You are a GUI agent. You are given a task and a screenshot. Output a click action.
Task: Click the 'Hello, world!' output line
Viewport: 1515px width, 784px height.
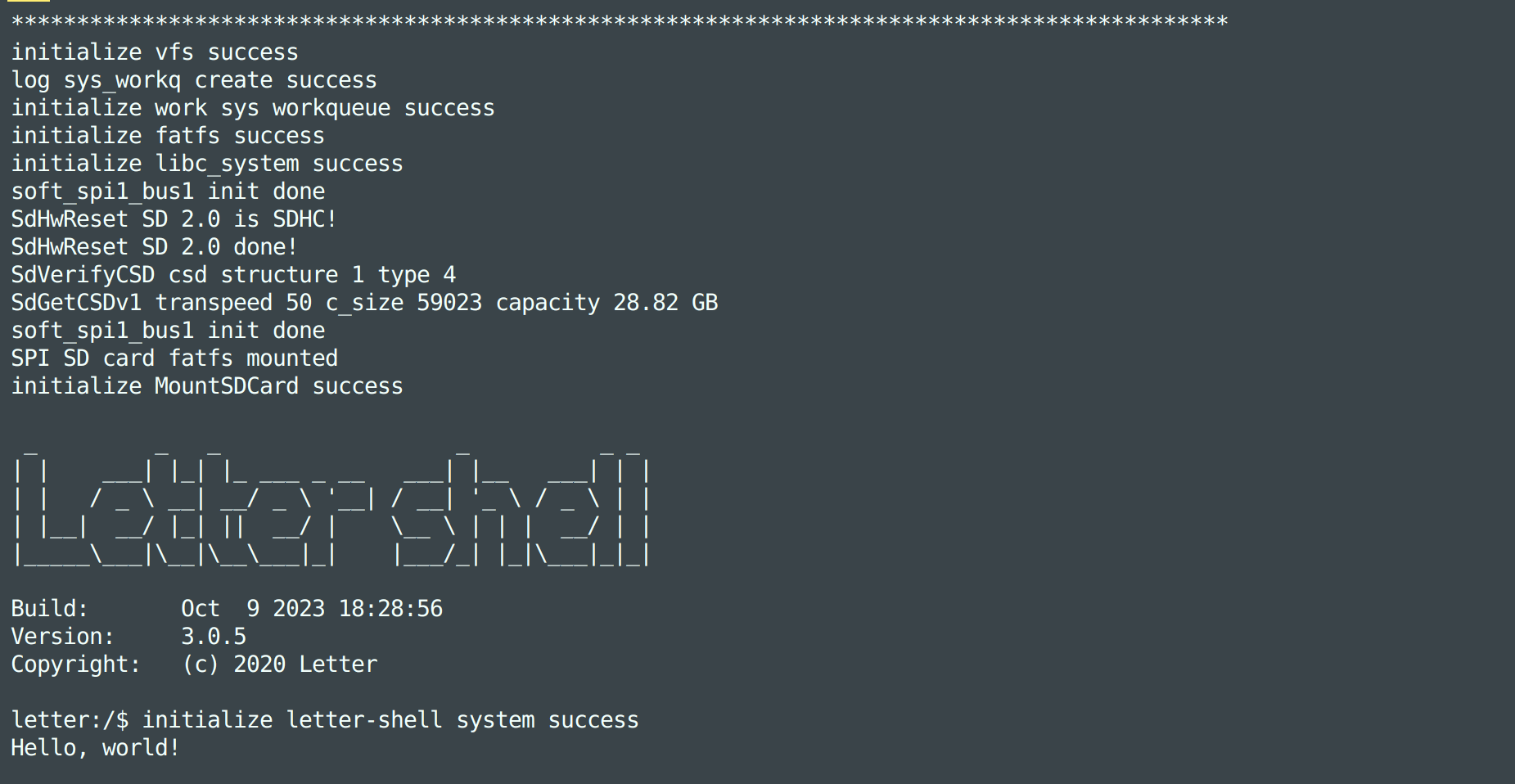(96, 748)
